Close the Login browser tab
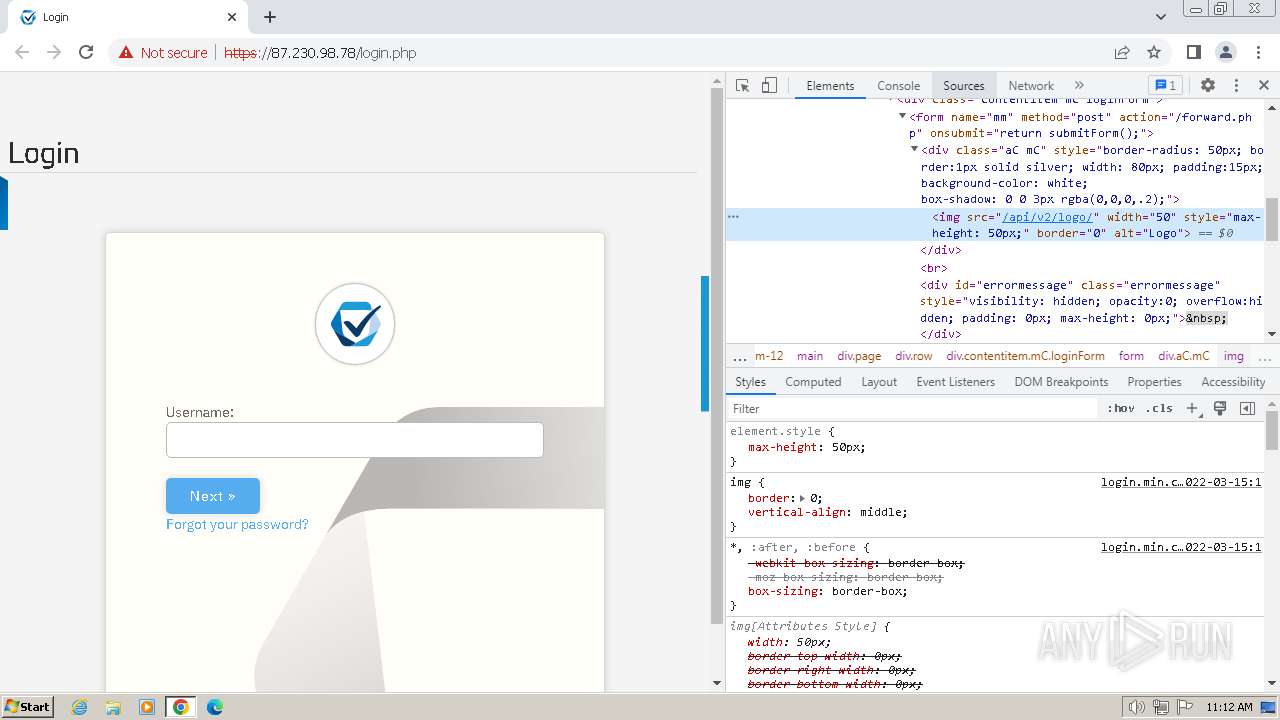Image resolution: width=1280 pixels, height=720 pixels. click(x=232, y=17)
